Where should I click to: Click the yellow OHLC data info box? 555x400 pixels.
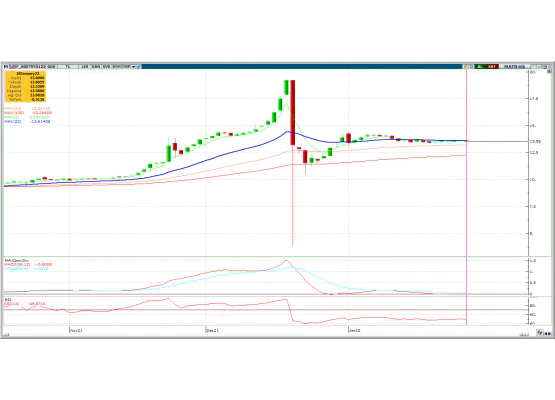[x=25, y=86]
